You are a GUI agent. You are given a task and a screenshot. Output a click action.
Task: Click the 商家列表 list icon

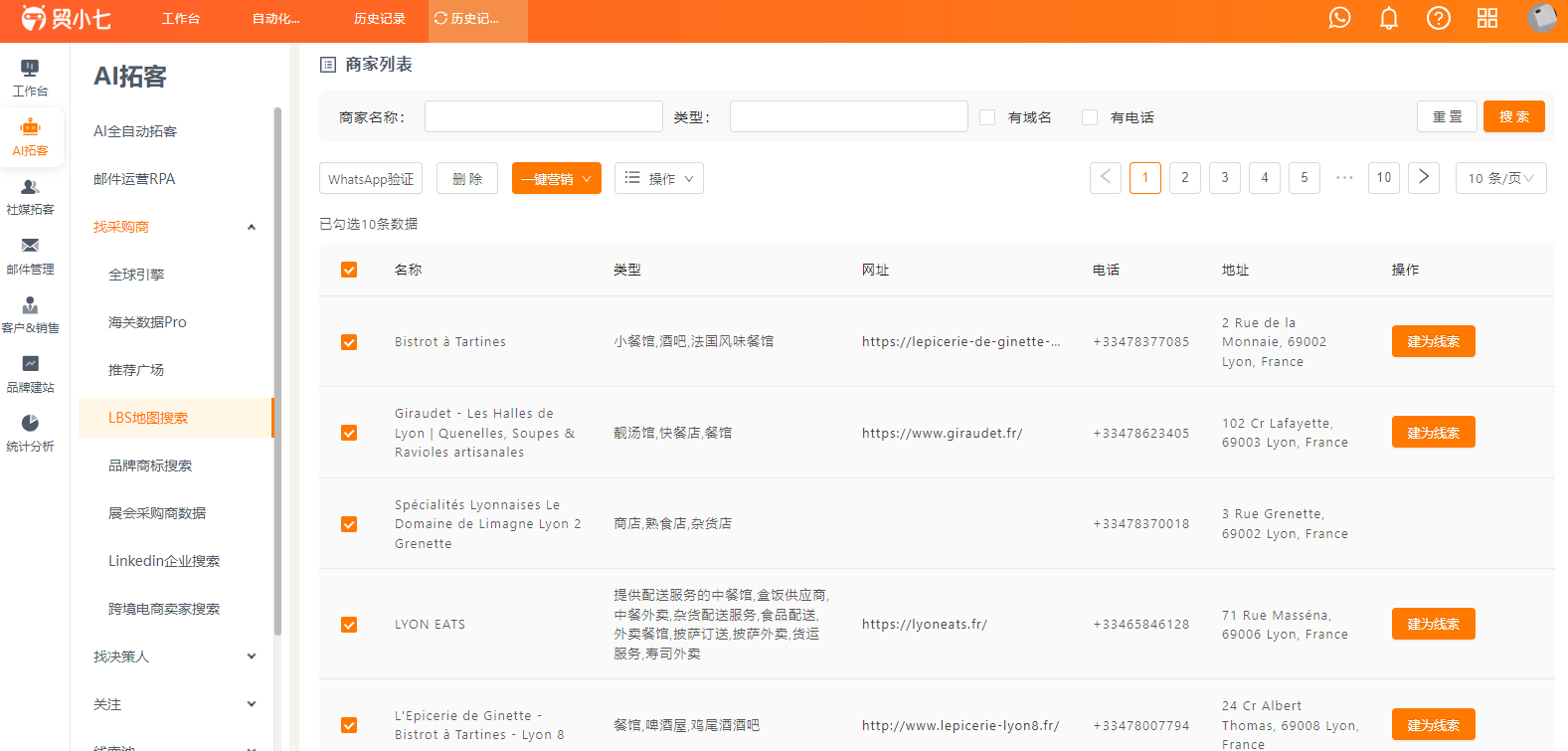[x=328, y=65]
